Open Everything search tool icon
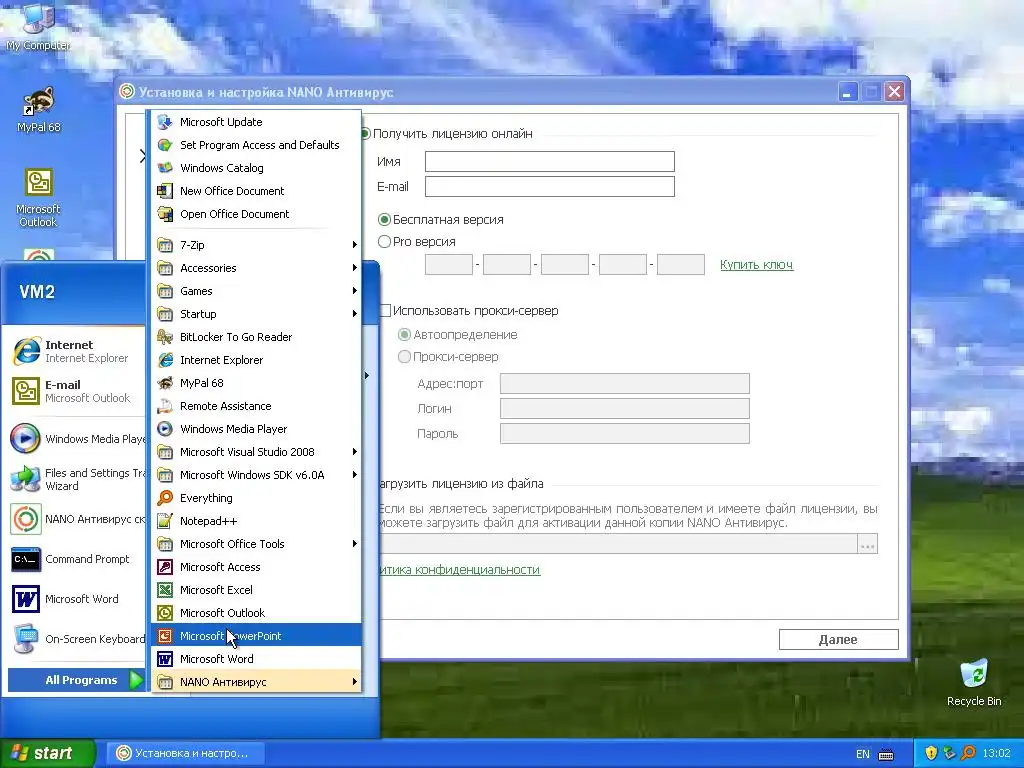The image size is (1024, 768). point(165,498)
